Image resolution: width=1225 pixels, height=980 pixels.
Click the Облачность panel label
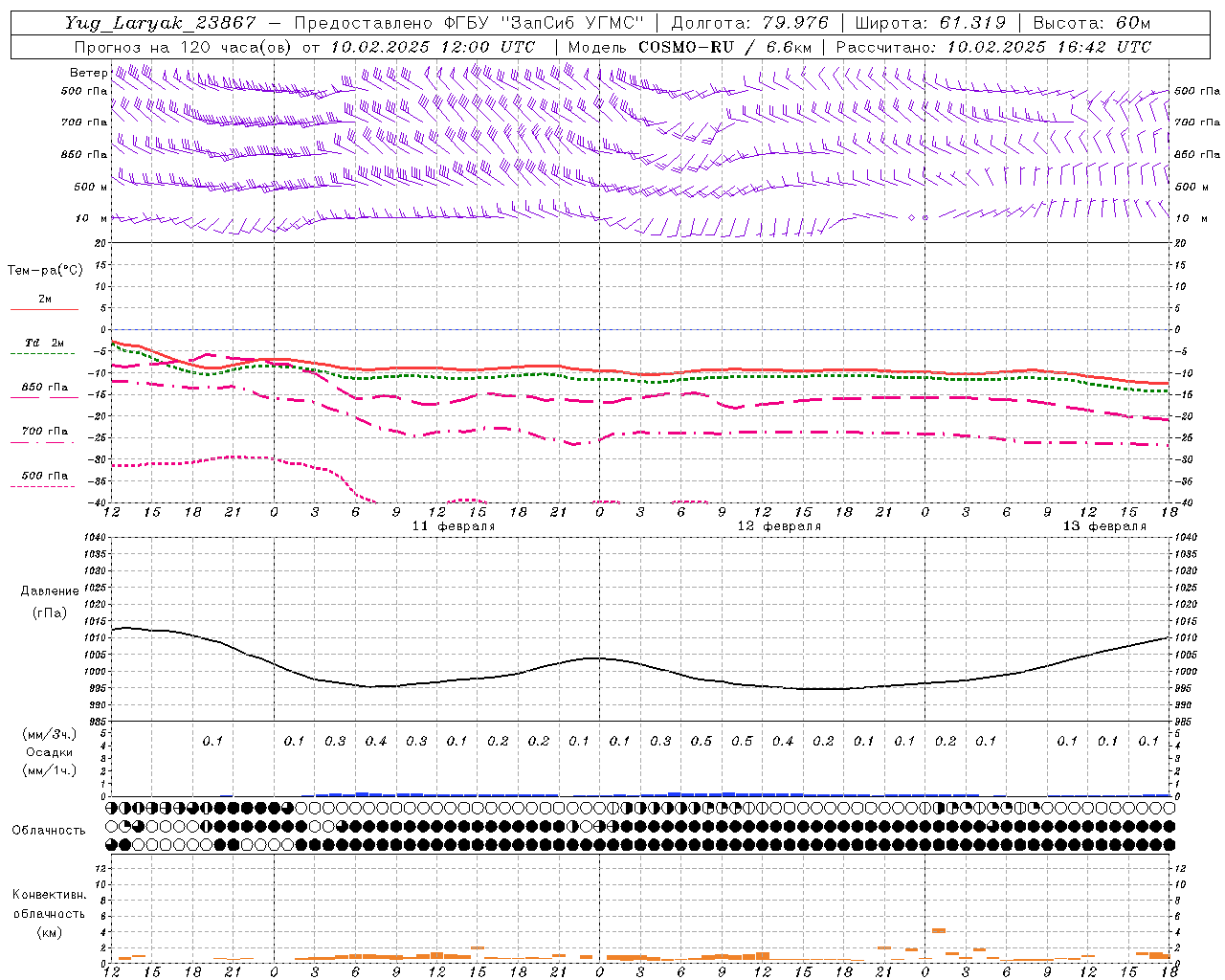49,831
